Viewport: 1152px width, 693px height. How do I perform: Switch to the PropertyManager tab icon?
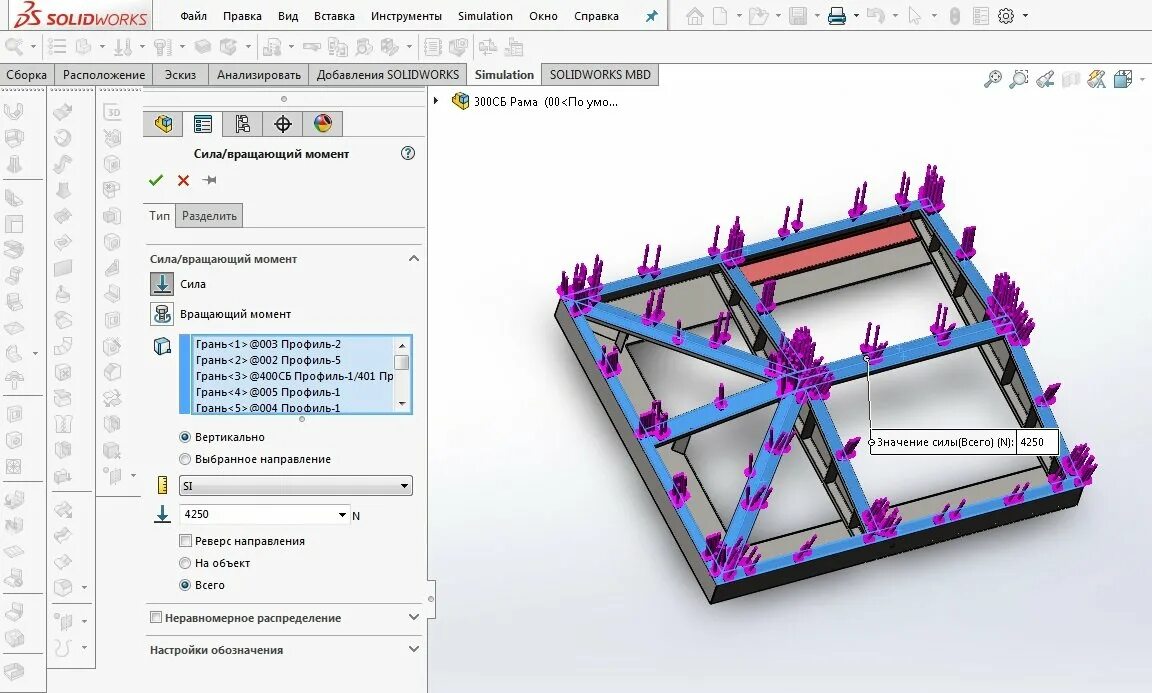click(203, 123)
